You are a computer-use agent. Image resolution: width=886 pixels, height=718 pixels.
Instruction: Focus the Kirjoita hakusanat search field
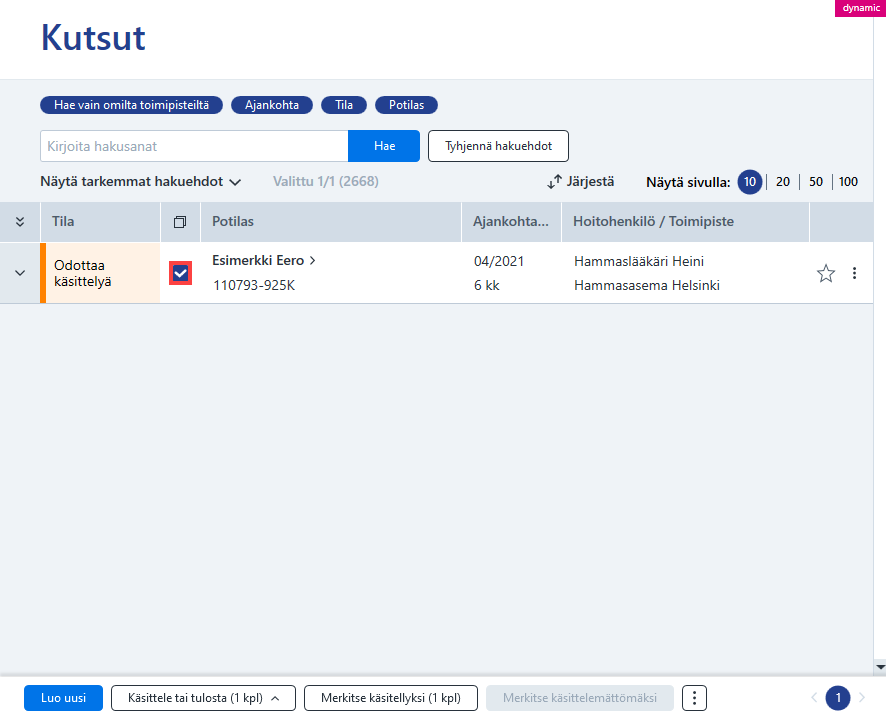194,146
